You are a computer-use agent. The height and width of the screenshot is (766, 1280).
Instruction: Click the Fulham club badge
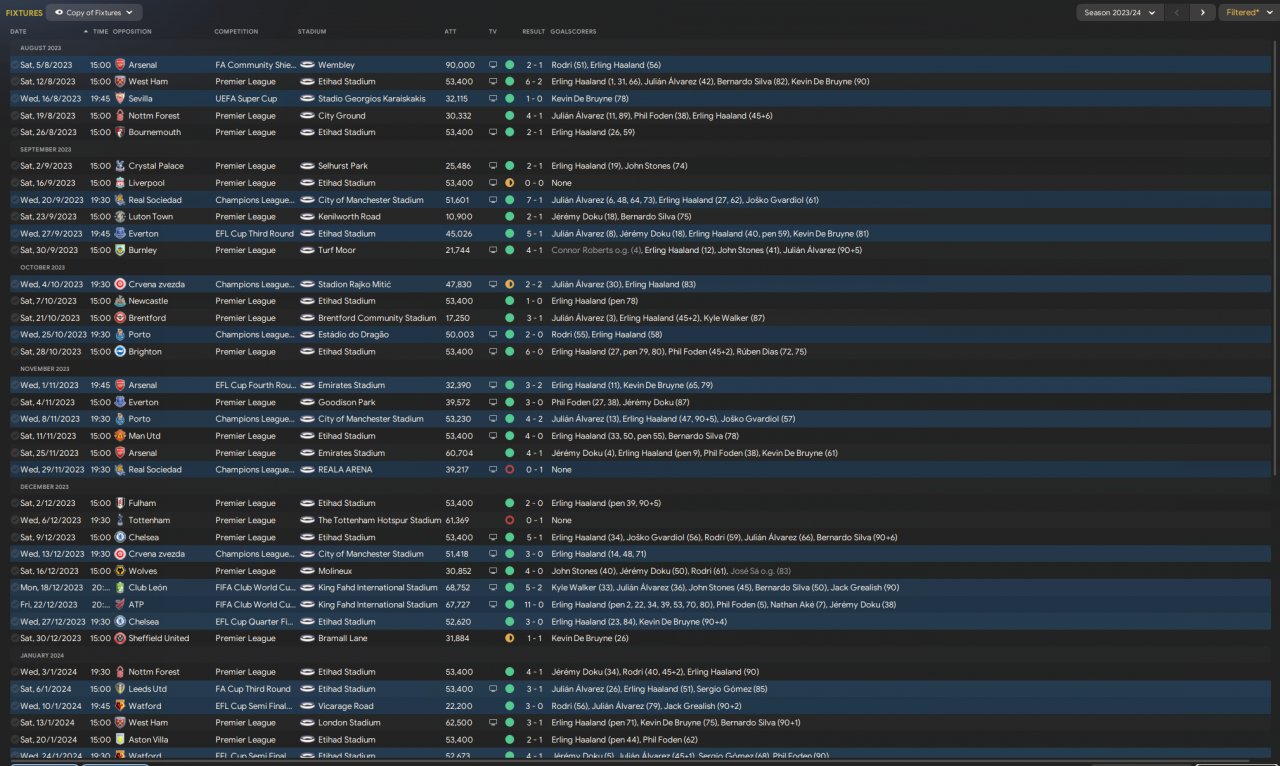(120, 503)
